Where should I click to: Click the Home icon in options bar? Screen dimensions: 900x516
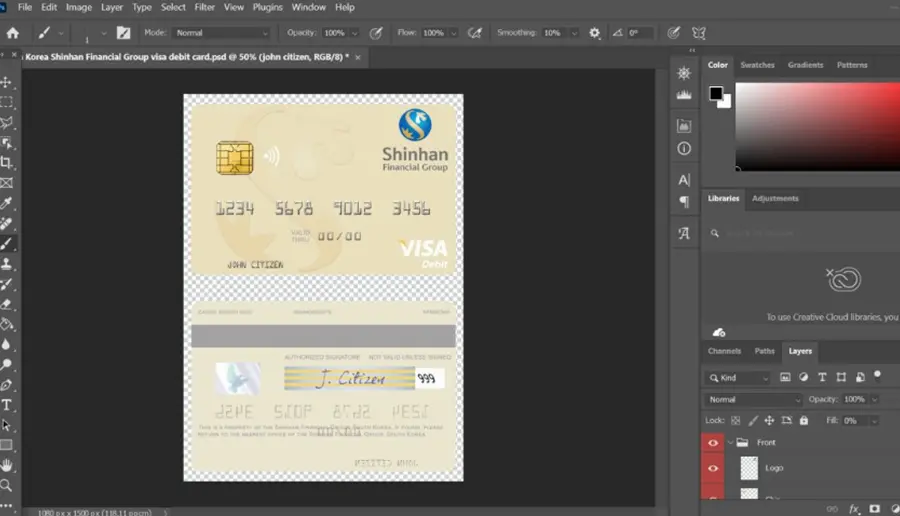(13, 33)
